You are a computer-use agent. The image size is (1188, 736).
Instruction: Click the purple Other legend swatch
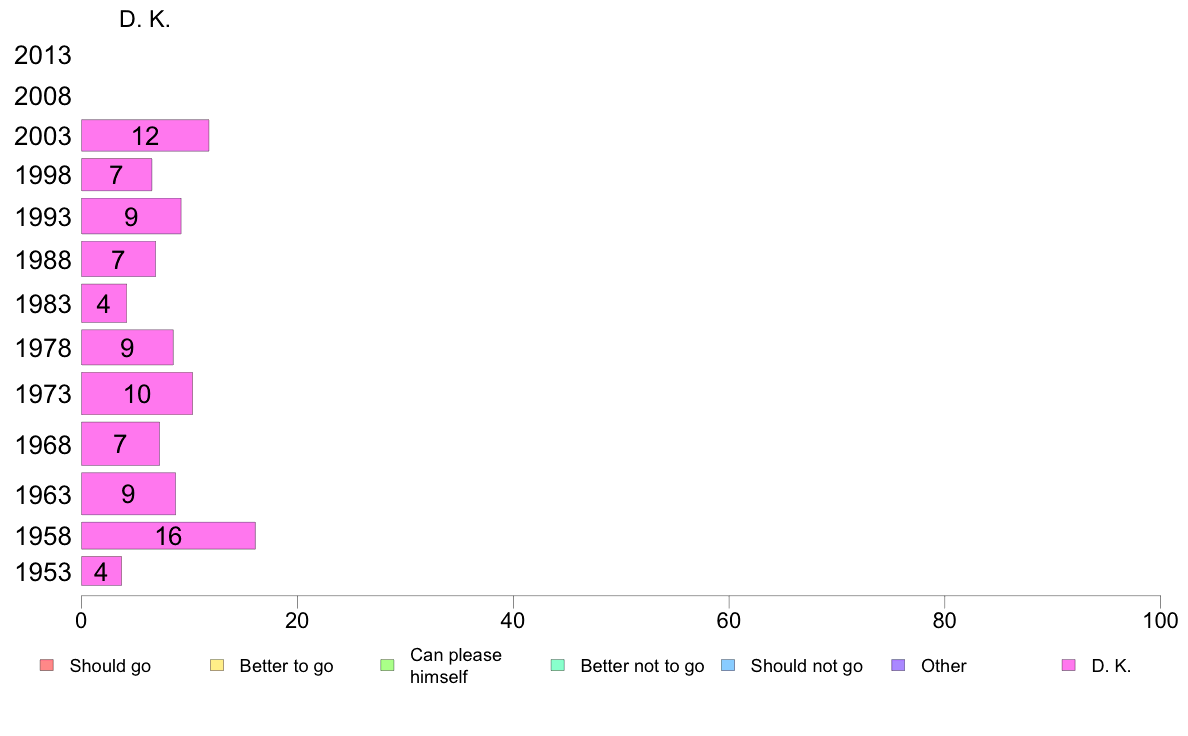(899, 666)
